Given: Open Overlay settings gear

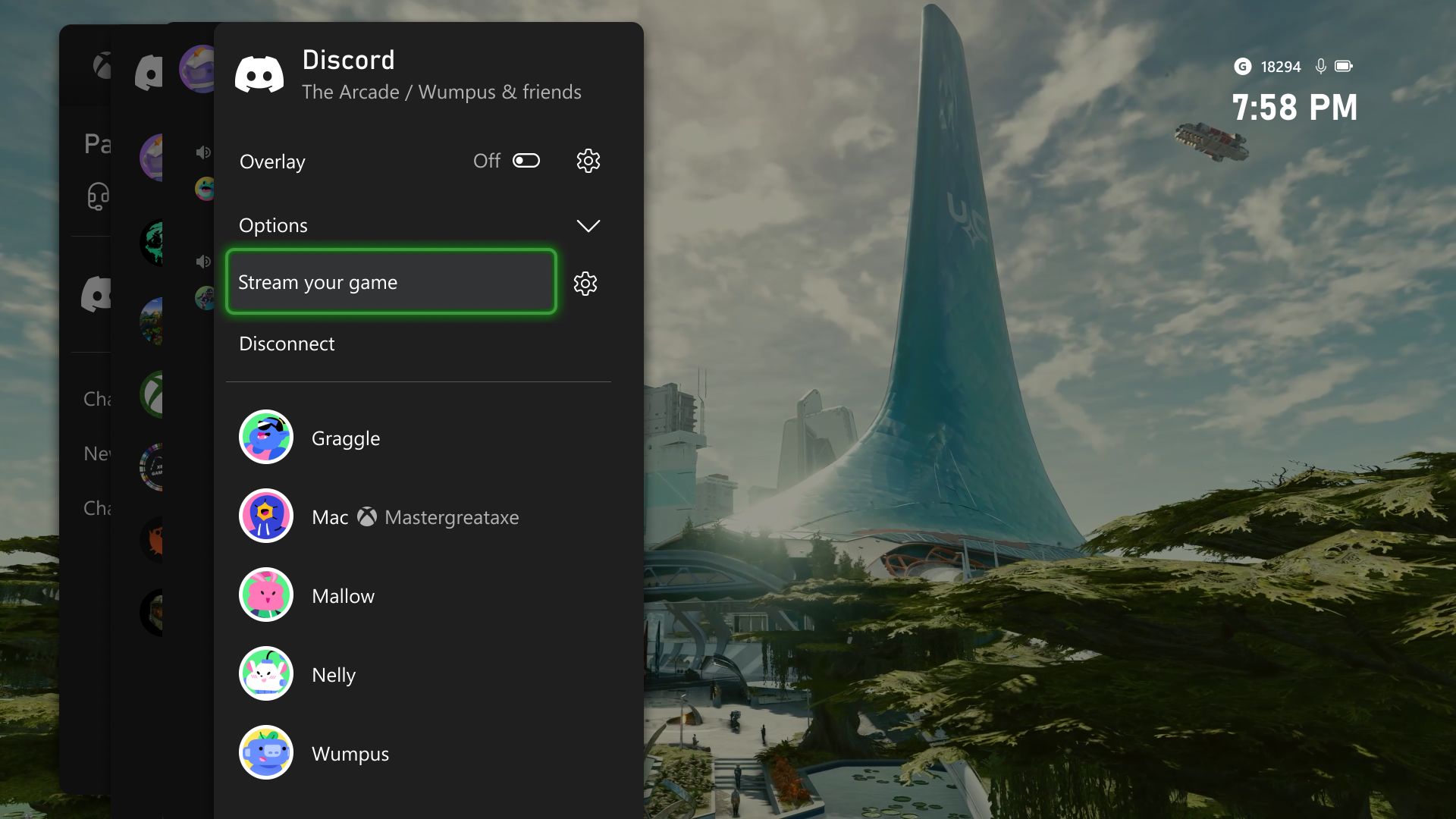Looking at the screenshot, I should pos(588,160).
